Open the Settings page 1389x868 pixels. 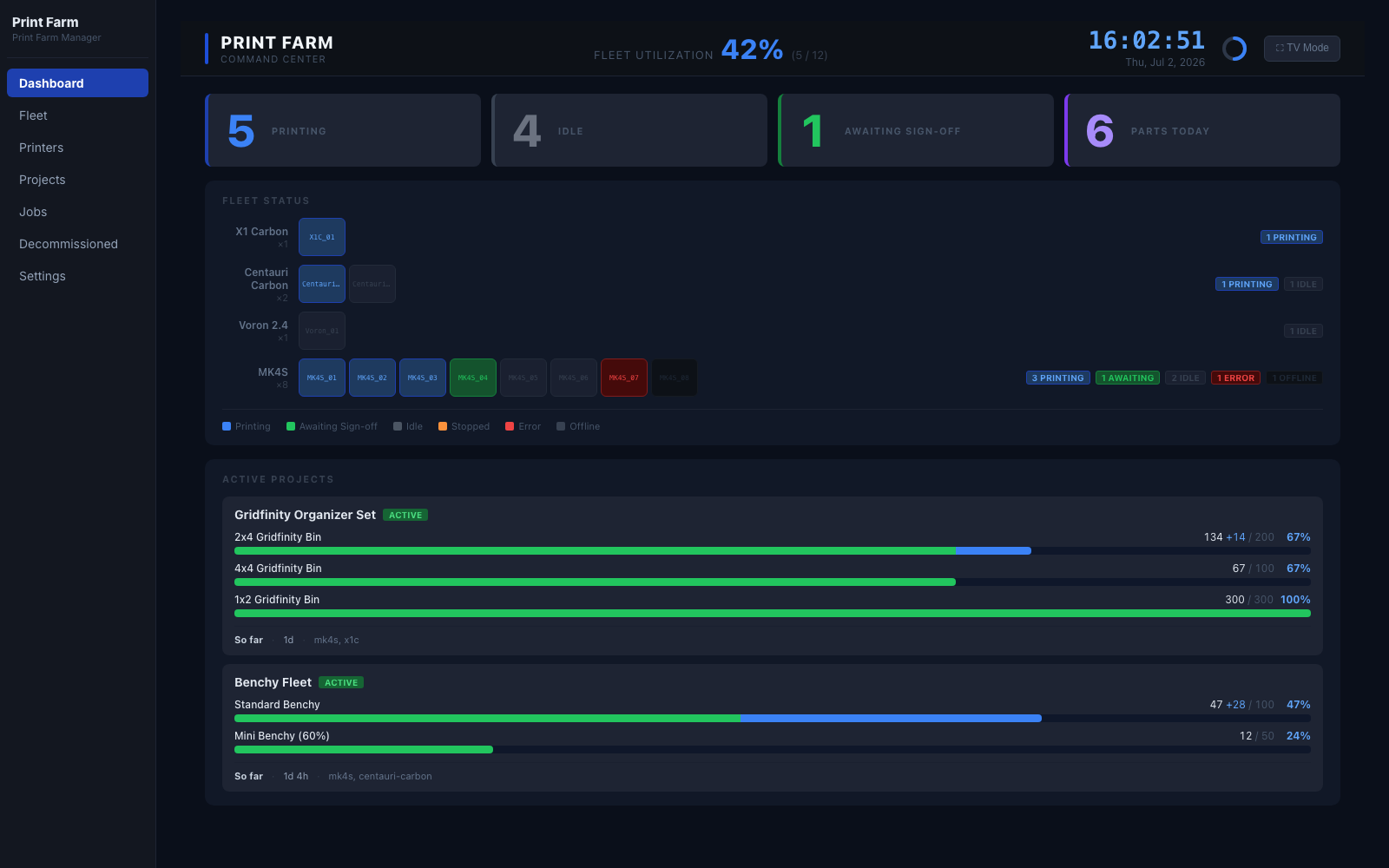(x=77, y=276)
